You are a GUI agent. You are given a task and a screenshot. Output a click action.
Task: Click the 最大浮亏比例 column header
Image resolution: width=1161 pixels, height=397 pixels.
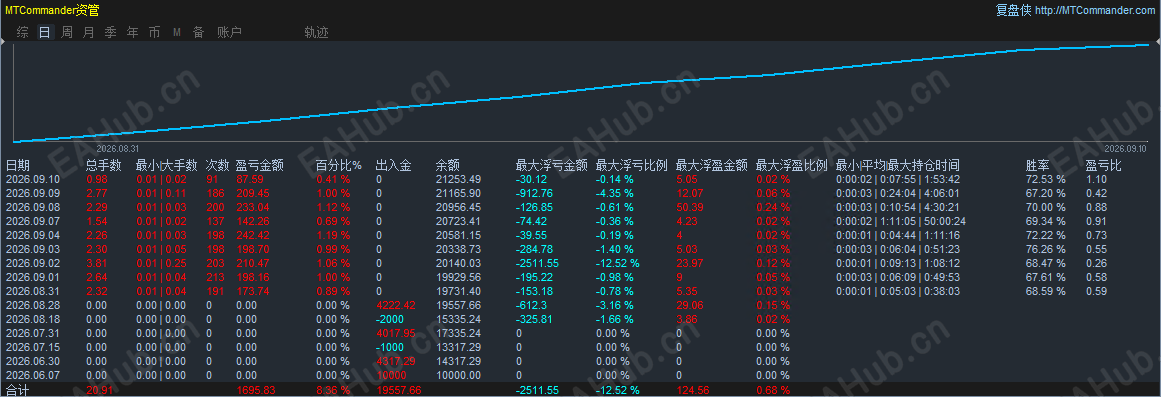tap(632, 165)
